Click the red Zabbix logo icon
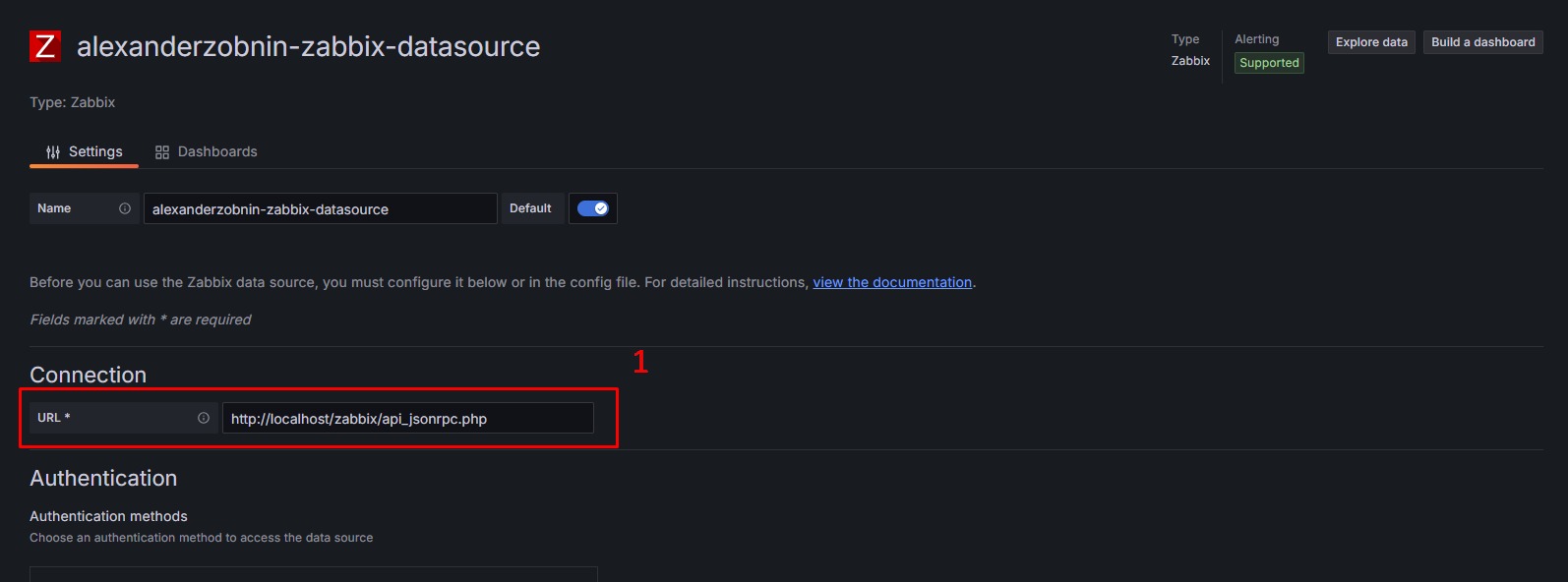Screen dimensions: 1568x582 45,46
